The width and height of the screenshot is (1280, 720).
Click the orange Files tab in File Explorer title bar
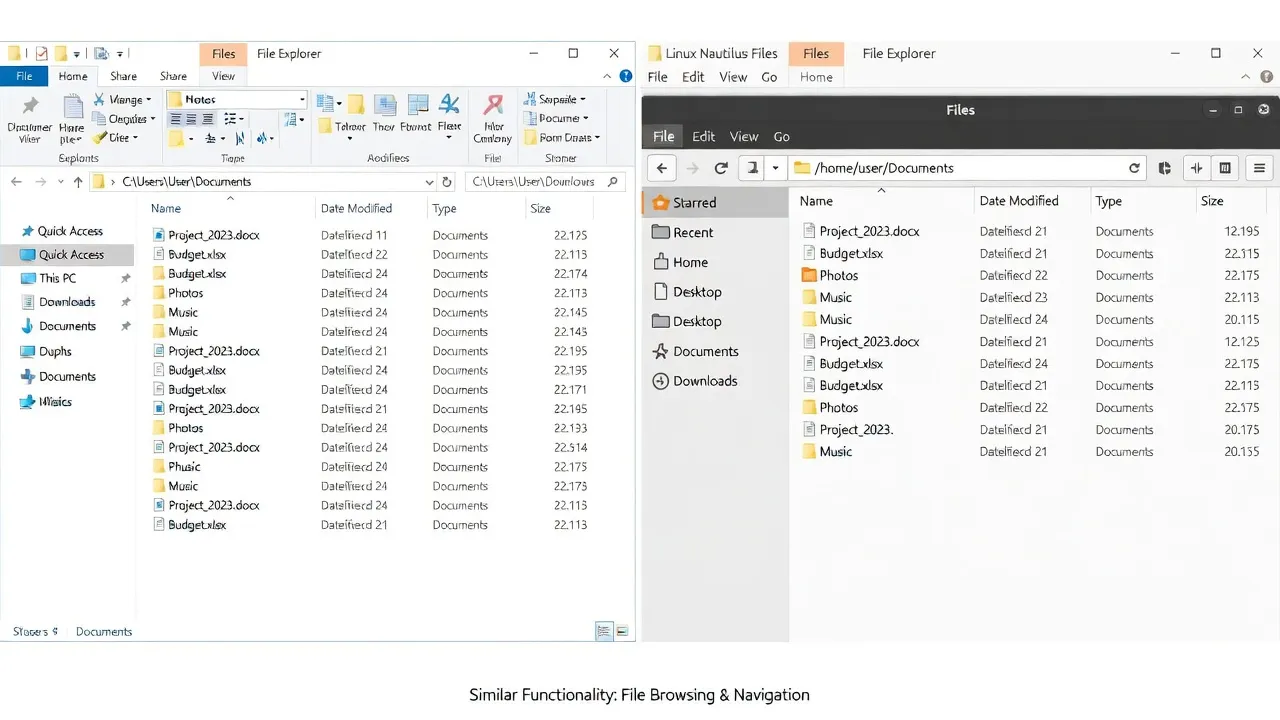click(x=224, y=54)
